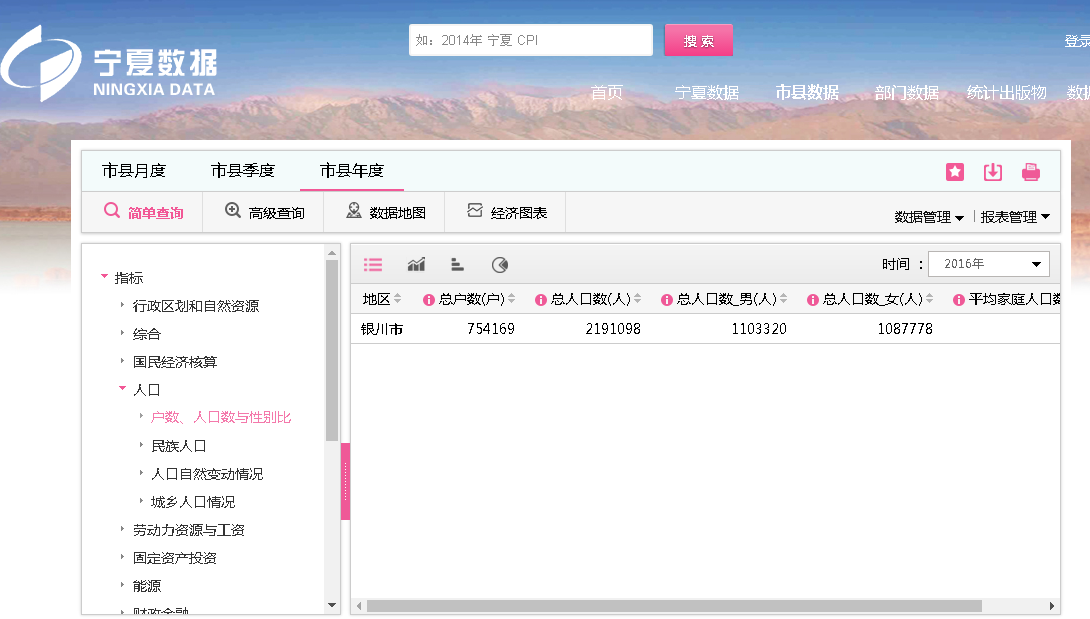The image size is (1090, 619).
Task: Select 城乡人口情况 tree item
Action: 193,501
